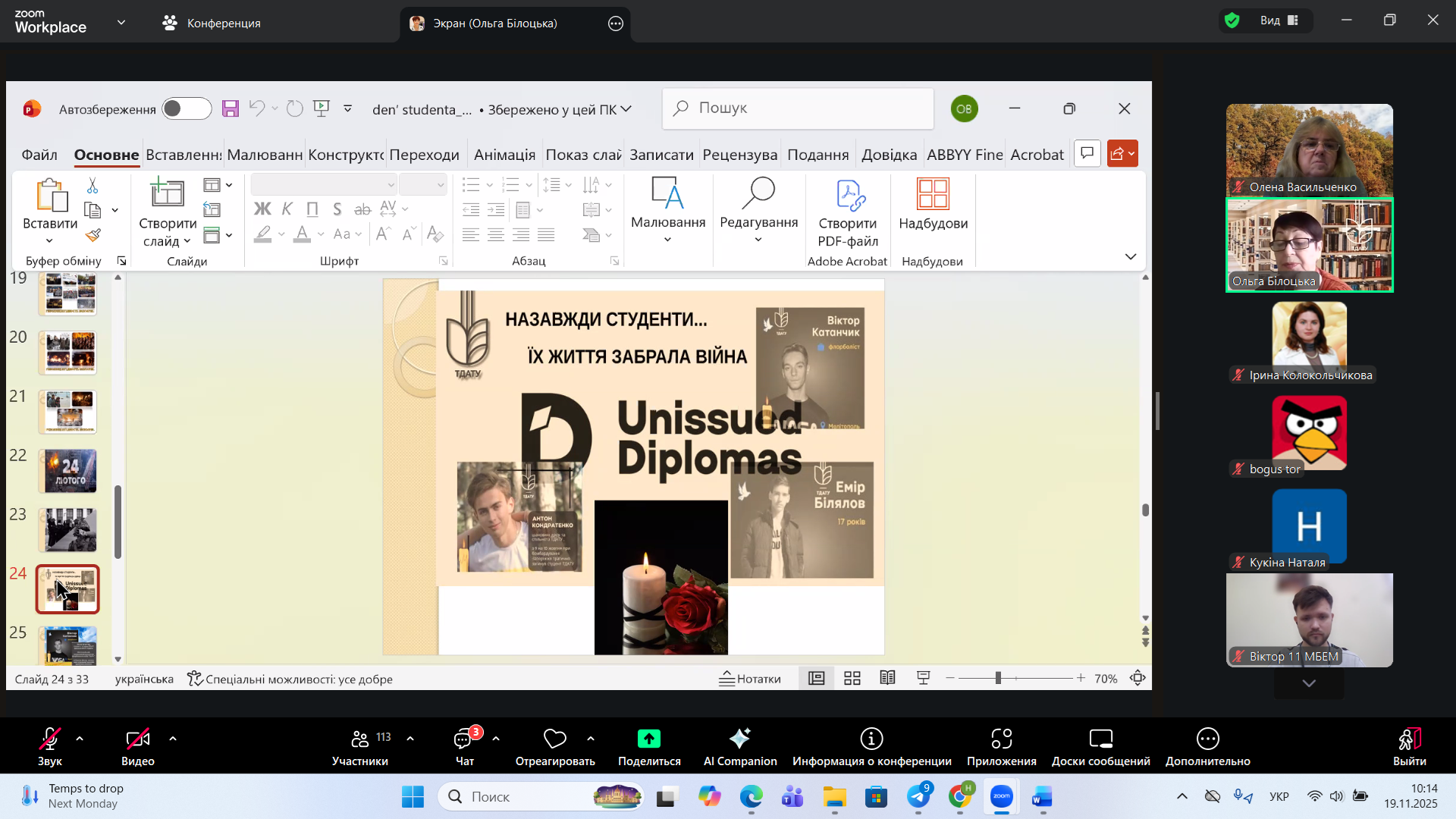Click the green Share screen button
Viewport: 1456px width, 819px height.
648,739
